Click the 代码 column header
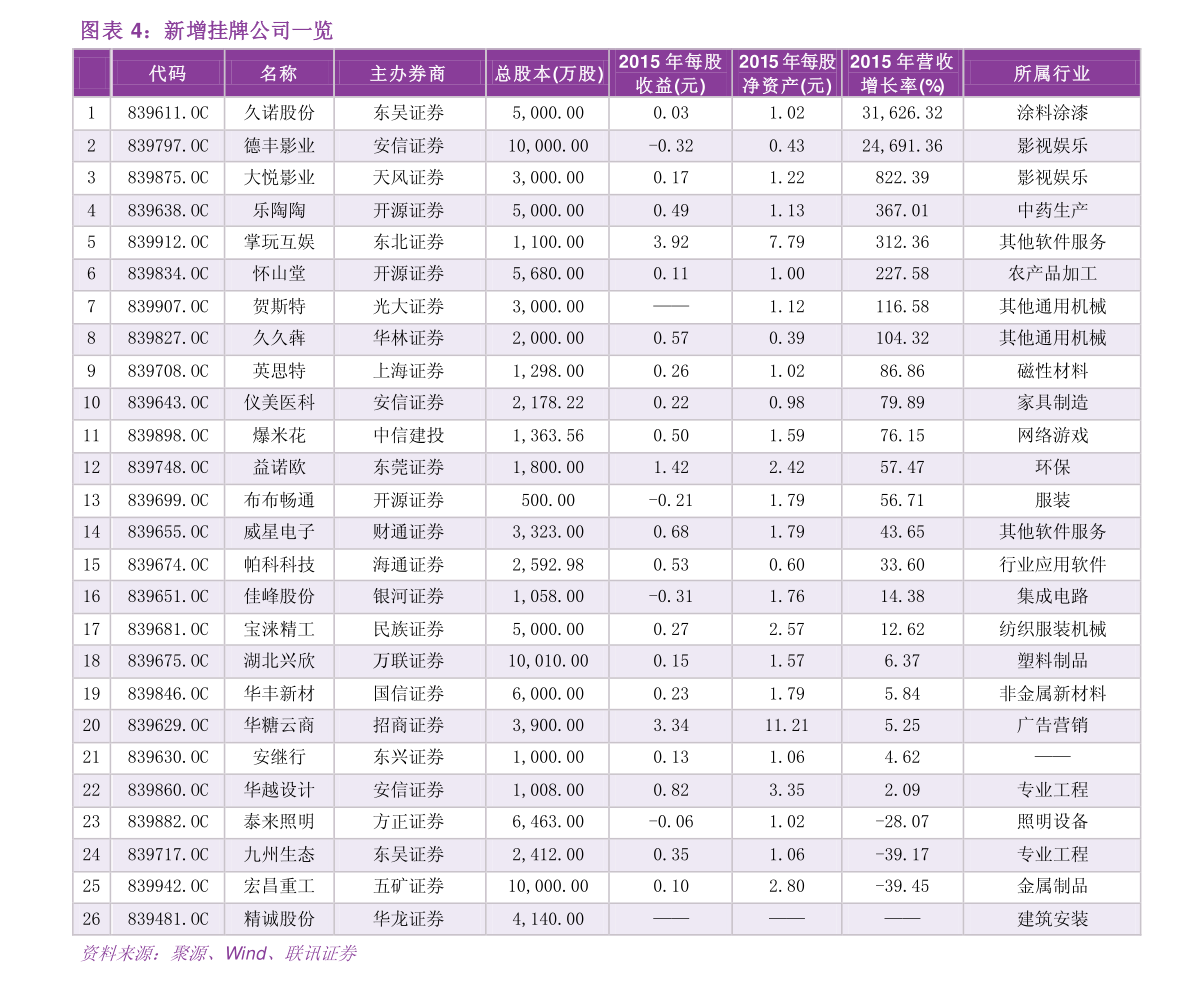Image resolution: width=1191 pixels, height=984 pixels. coord(167,73)
